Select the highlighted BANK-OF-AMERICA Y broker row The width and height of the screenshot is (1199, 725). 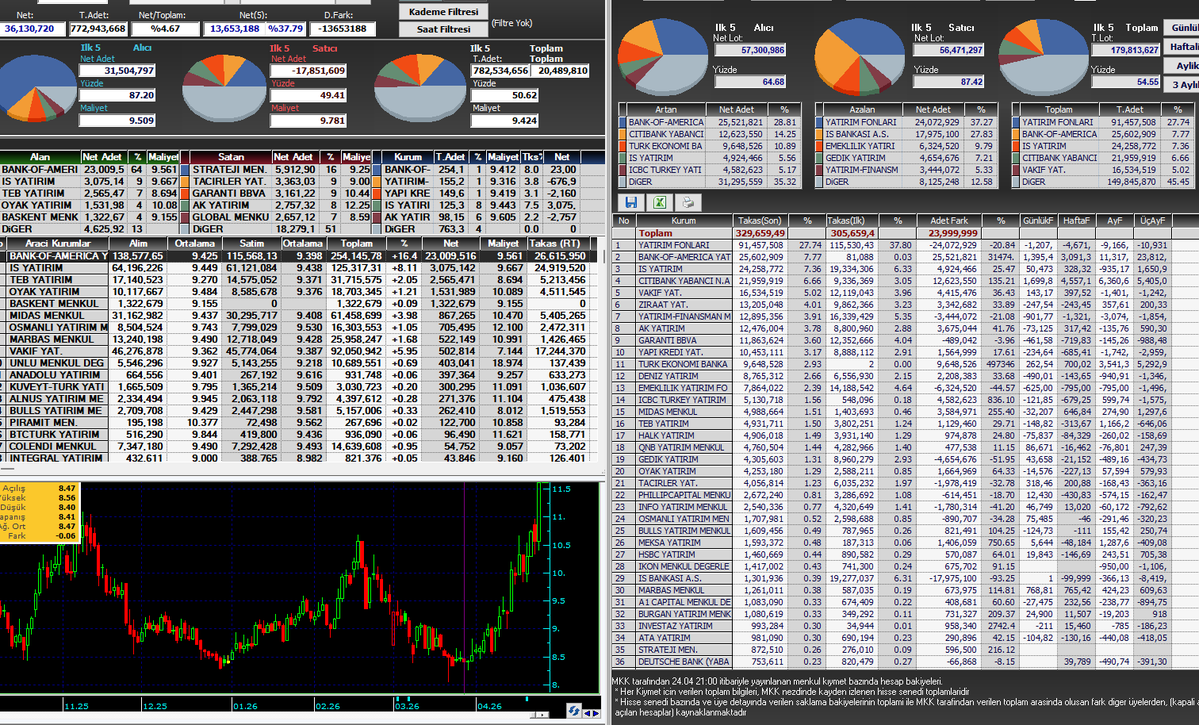coord(297,256)
